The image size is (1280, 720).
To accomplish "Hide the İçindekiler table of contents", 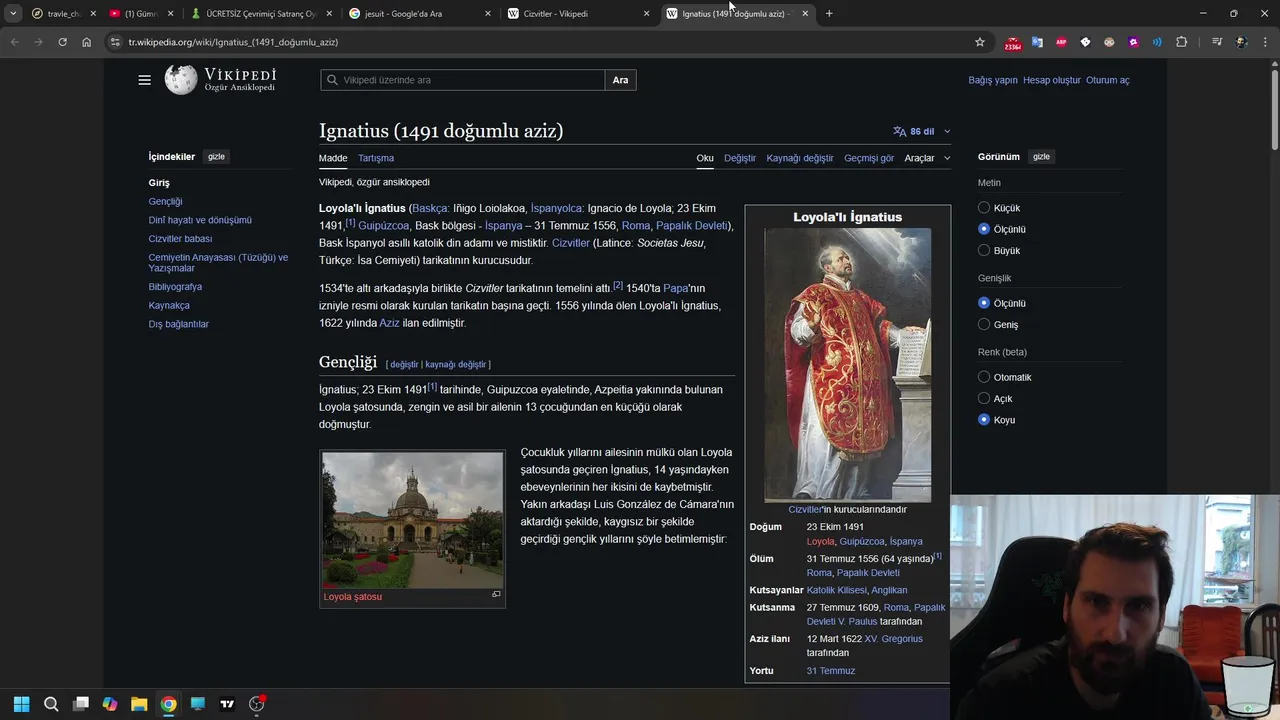I will (216, 157).
